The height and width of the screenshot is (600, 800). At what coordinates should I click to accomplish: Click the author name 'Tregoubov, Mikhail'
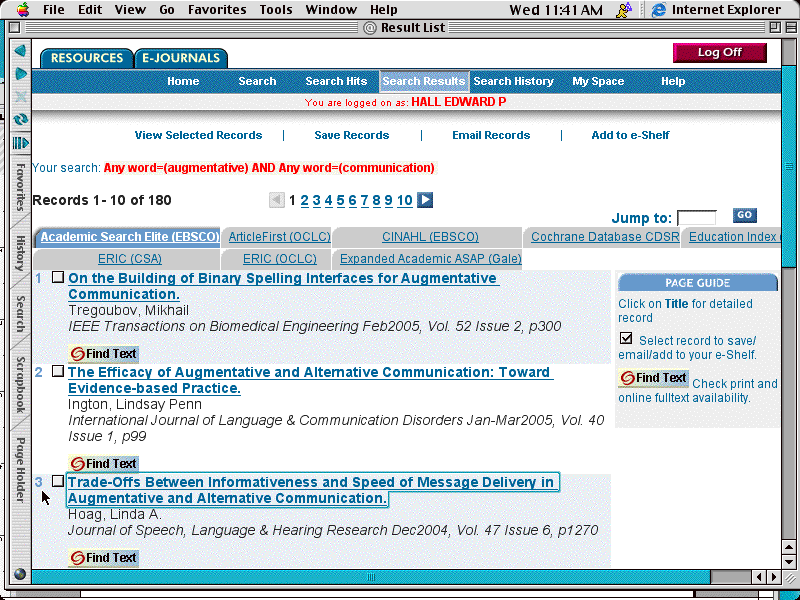tap(128, 310)
